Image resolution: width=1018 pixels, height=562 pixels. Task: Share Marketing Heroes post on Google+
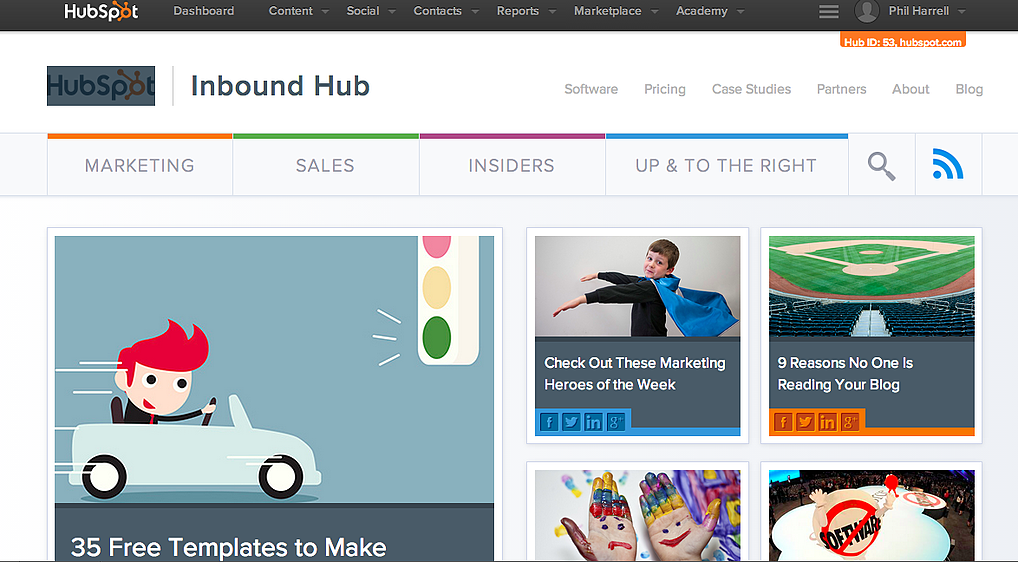615,422
